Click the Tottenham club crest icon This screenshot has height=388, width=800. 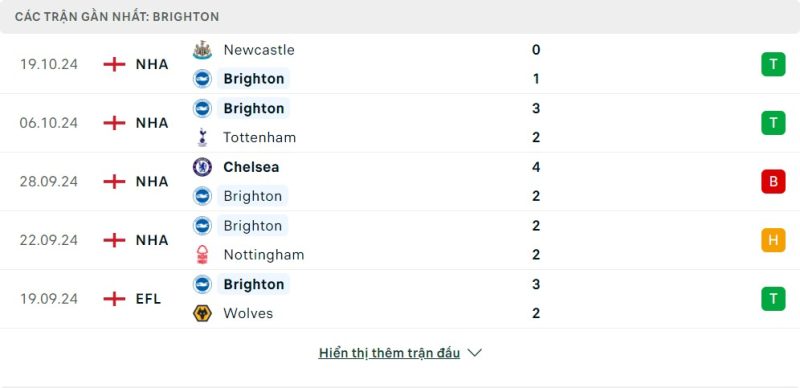pos(202,138)
